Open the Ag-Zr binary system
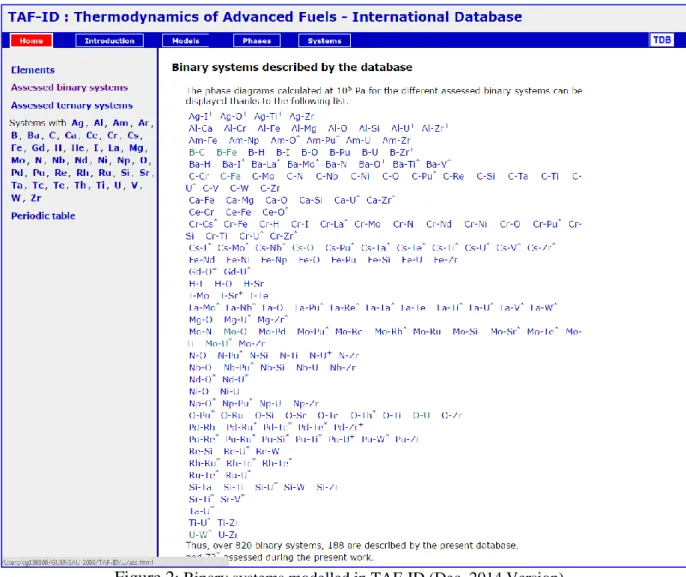 click(301, 116)
